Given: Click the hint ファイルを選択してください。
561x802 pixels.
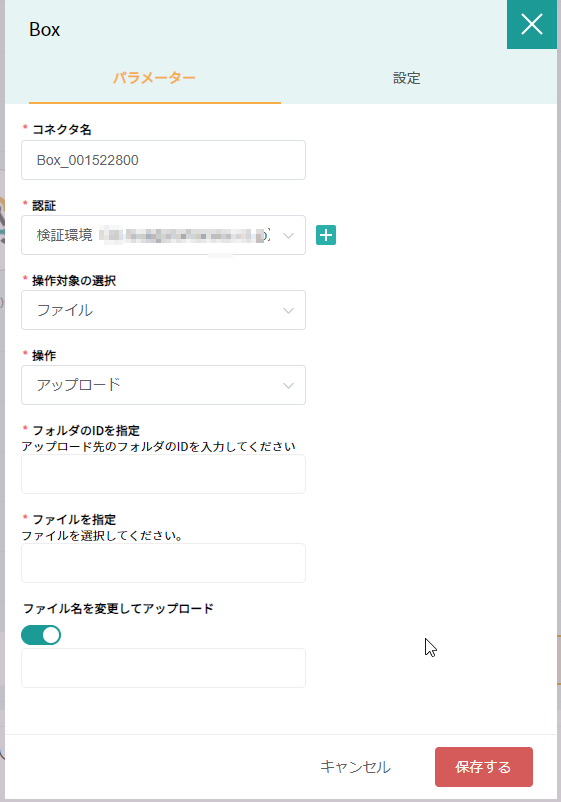Looking at the screenshot, I should [x=102, y=536].
